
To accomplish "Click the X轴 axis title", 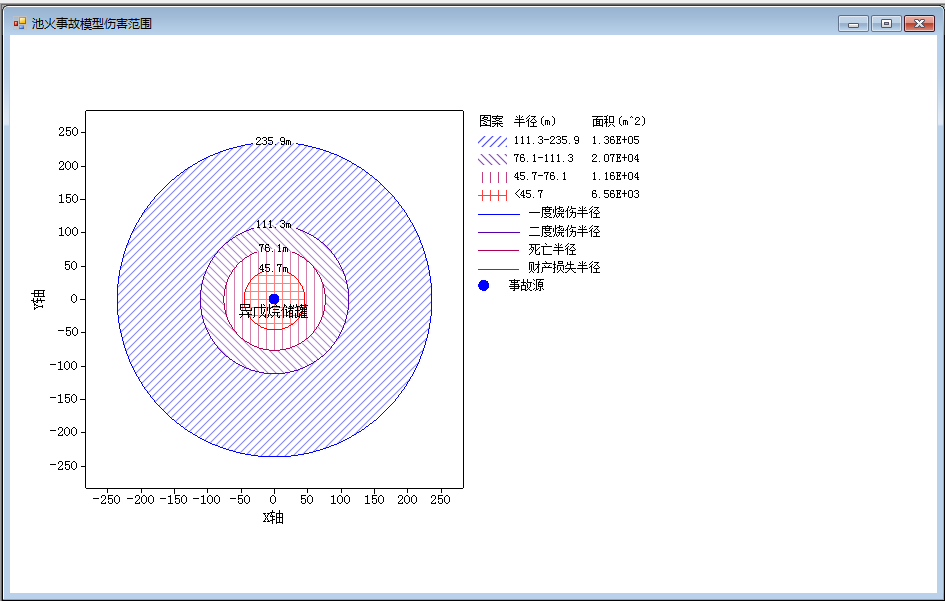I will [x=273, y=518].
